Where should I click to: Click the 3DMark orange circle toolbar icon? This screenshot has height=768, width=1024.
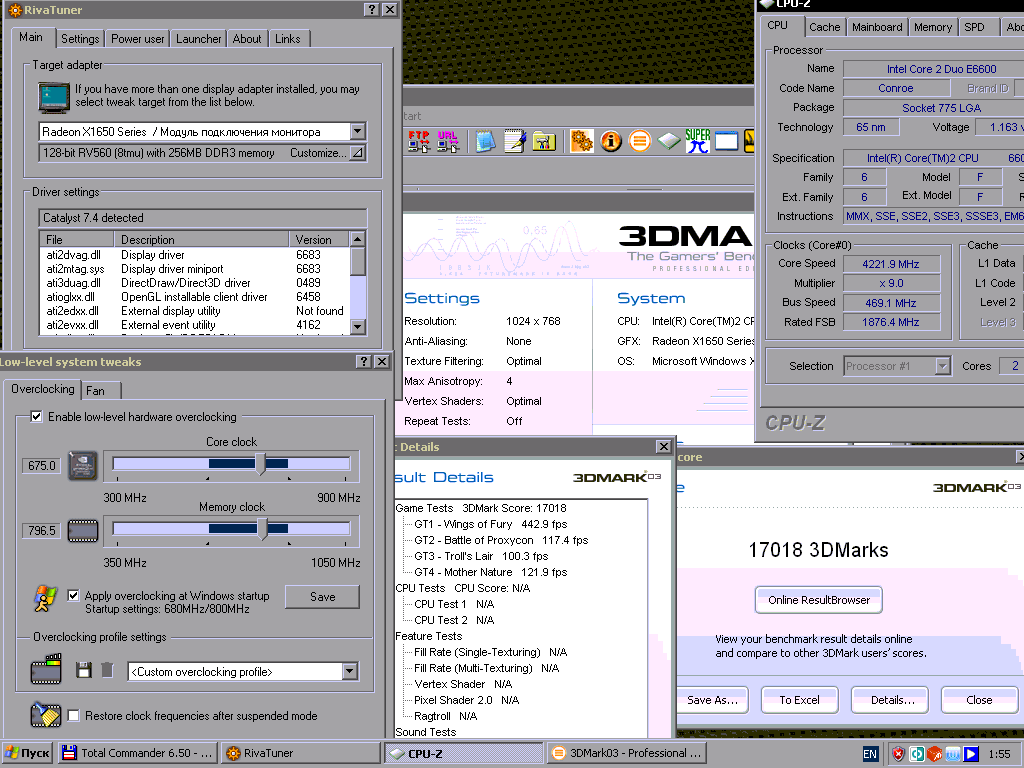[640, 141]
